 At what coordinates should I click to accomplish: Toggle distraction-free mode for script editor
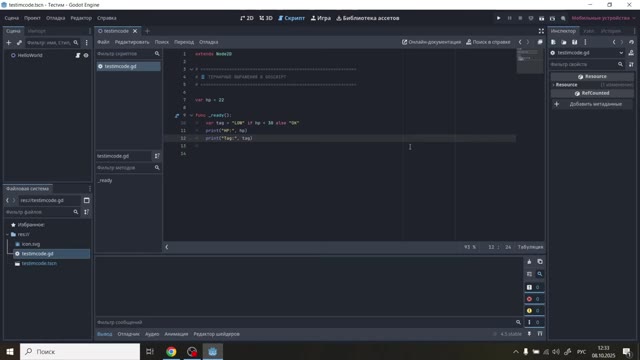point(541,31)
